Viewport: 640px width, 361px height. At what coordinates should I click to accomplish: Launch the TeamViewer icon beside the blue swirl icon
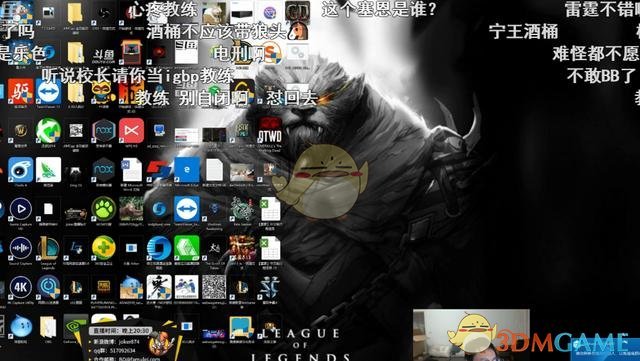[x=187, y=209]
